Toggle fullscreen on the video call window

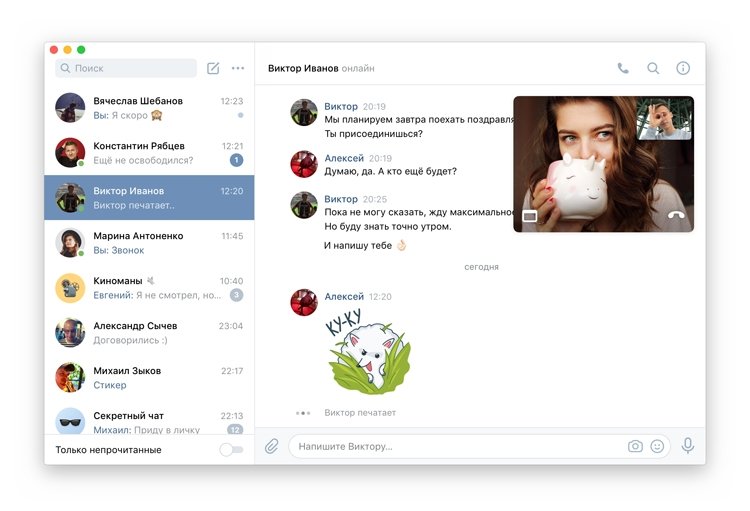[x=529, y=217]
